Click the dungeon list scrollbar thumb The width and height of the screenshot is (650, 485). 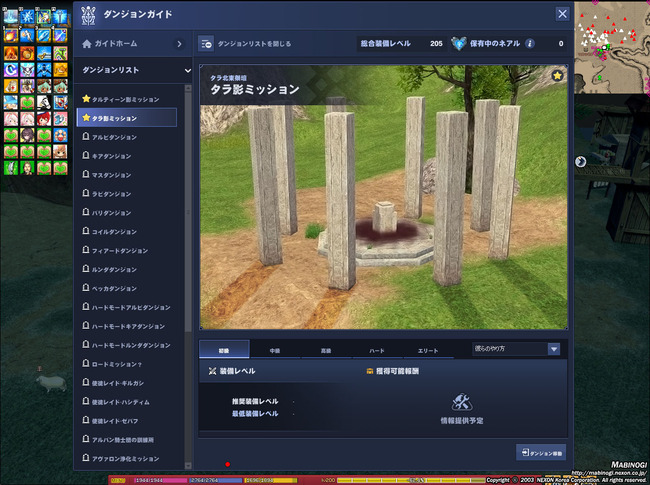[x=188, y=211]
